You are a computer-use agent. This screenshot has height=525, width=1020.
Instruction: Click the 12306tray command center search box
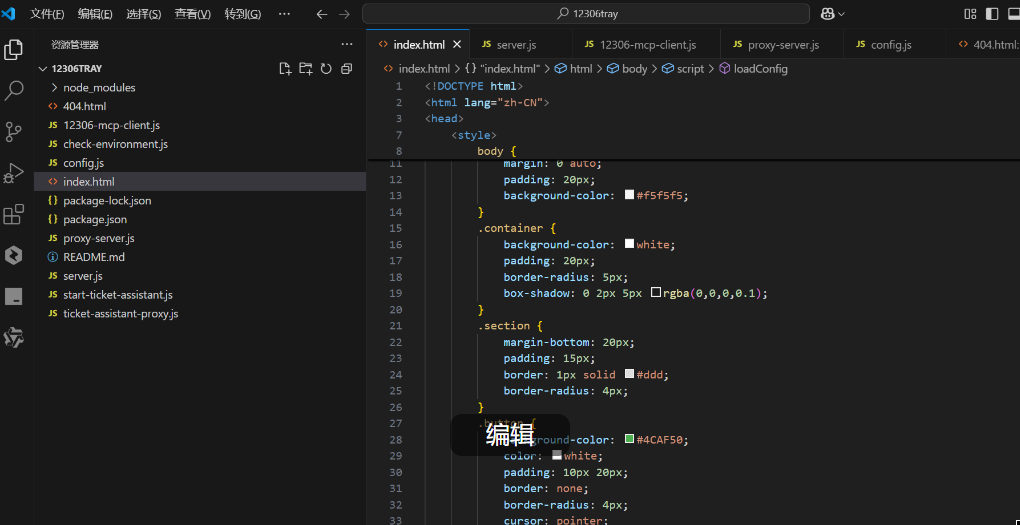(585, 14)
